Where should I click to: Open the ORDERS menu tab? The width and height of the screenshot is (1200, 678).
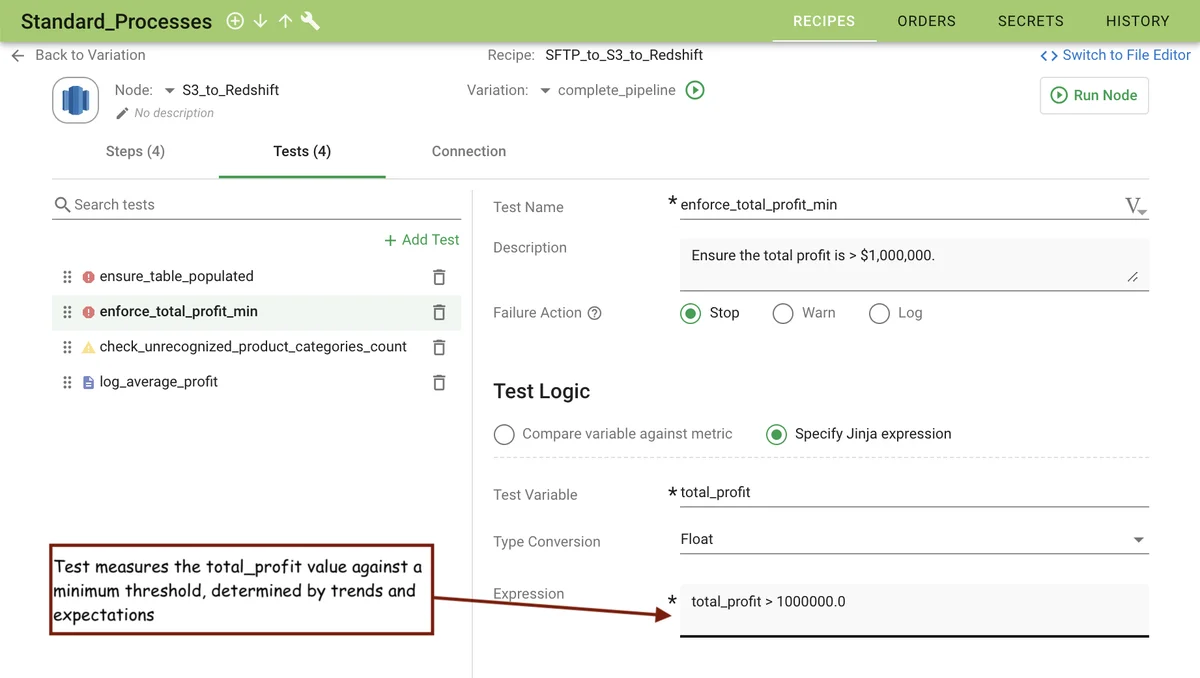[x=926, y=21]
